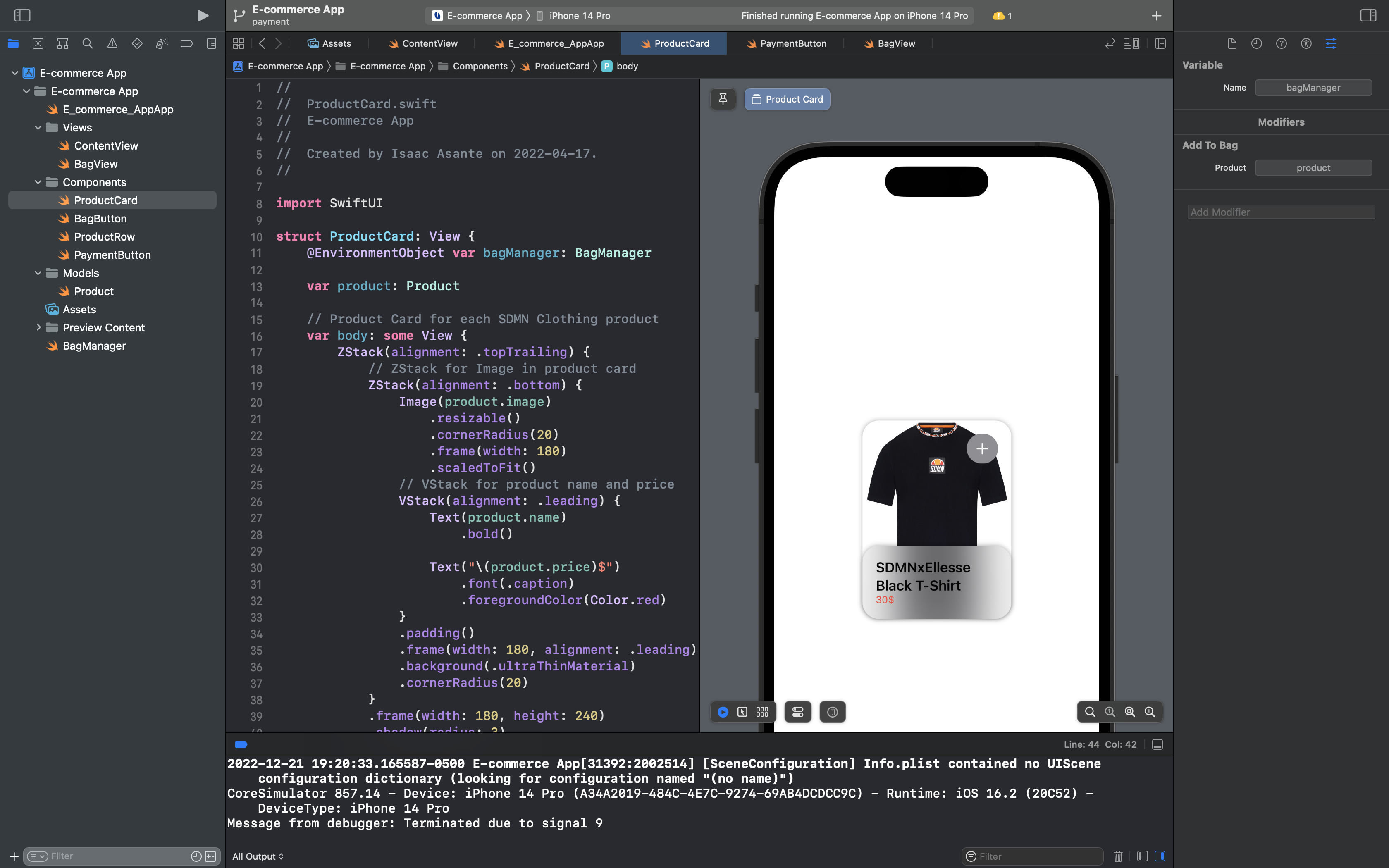
Task: Switch to the BagView tab
Action: coord(890,44)
